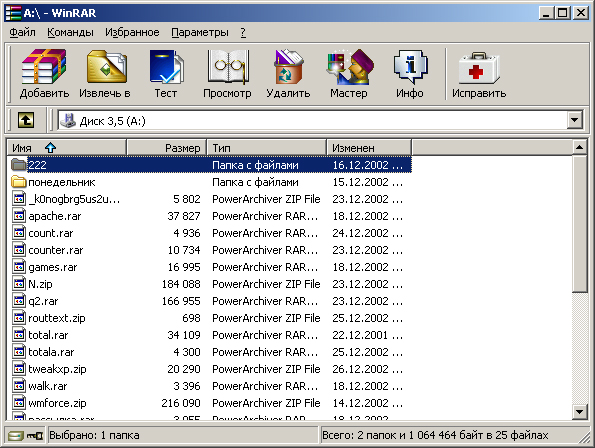Click the Исправить (Repair) icon

tap(479, 74)
